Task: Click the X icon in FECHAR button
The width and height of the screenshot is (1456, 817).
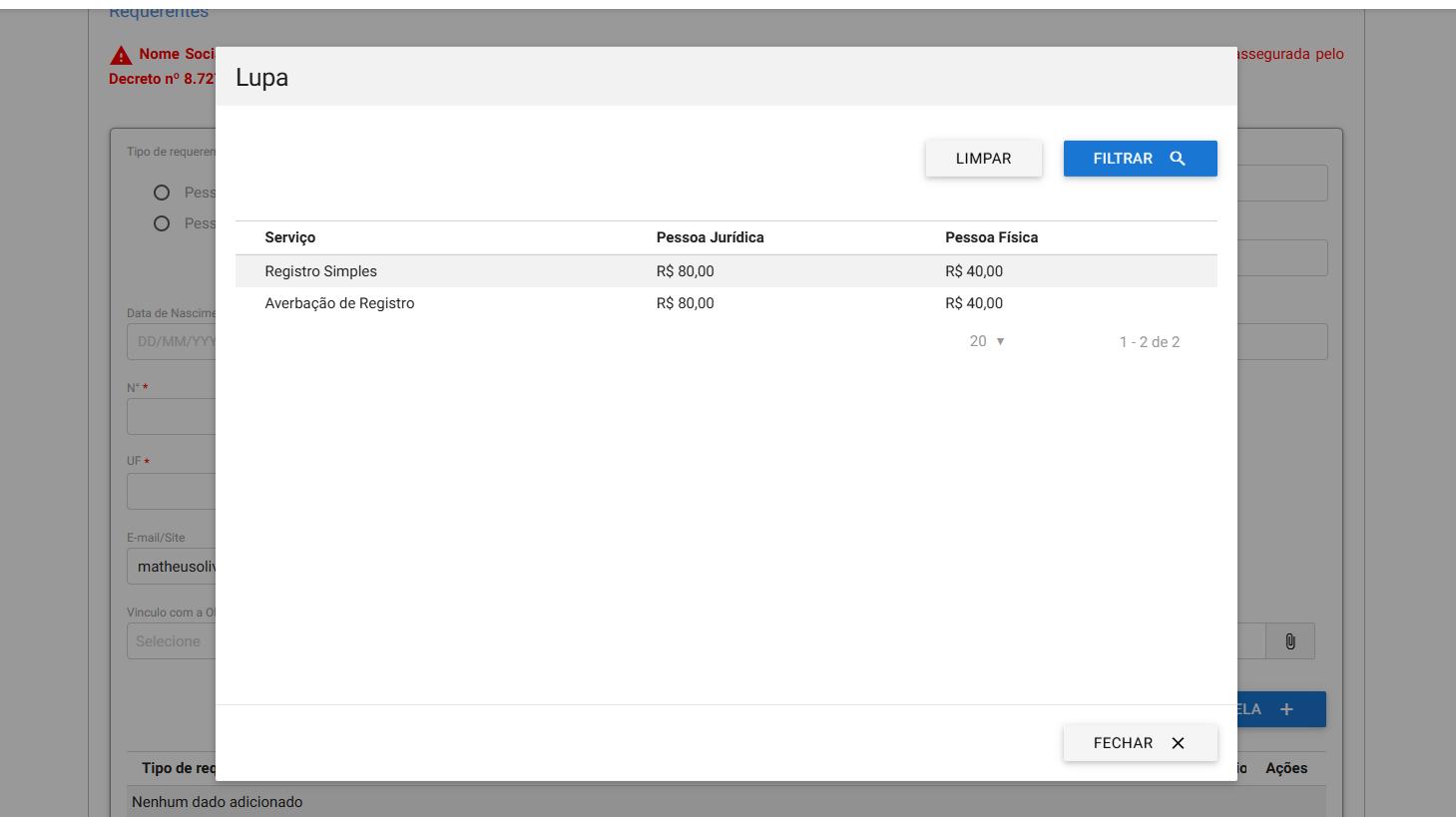Action: [x=1178, y=743]
